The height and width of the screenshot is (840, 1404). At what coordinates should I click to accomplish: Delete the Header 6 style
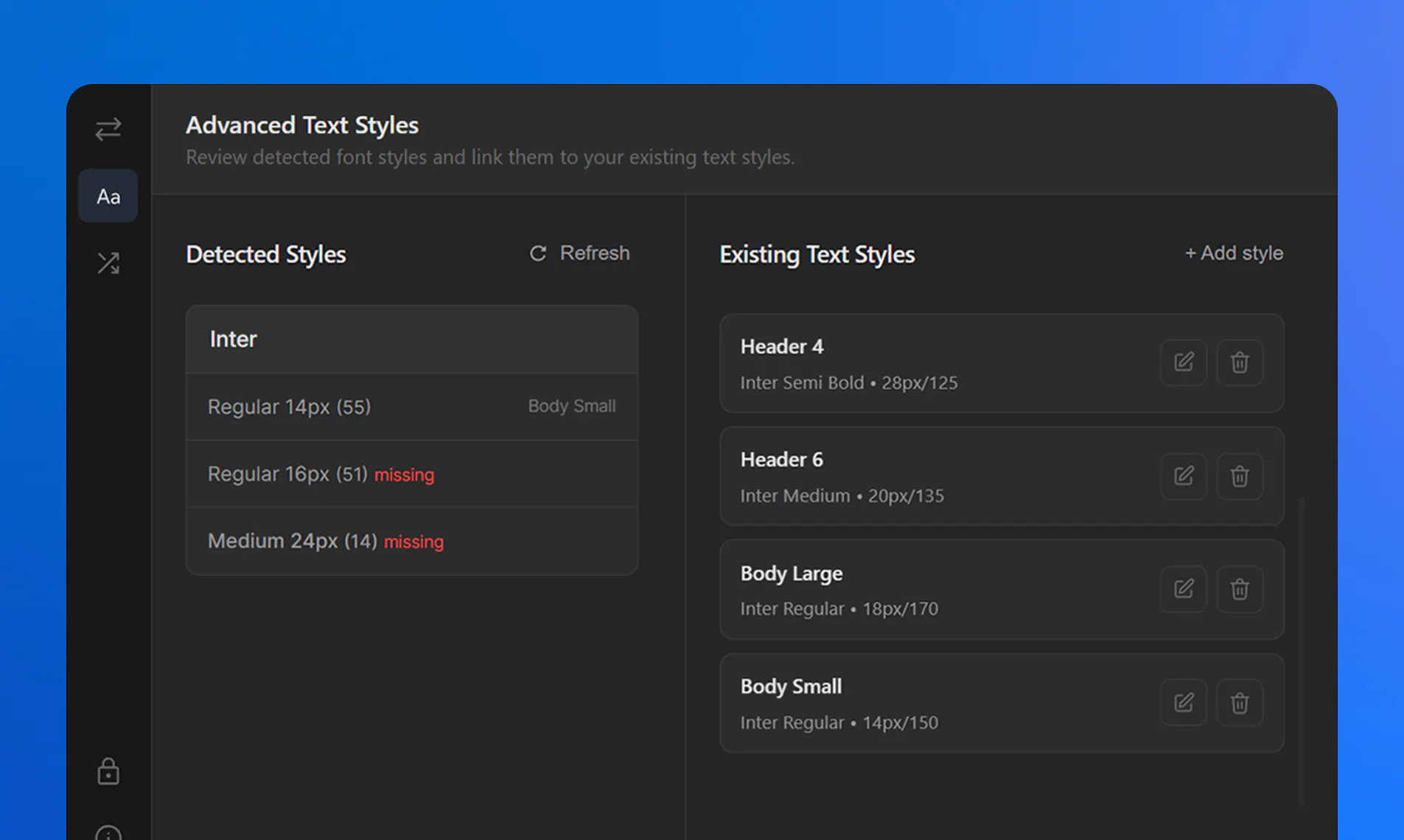(1240, 476)
